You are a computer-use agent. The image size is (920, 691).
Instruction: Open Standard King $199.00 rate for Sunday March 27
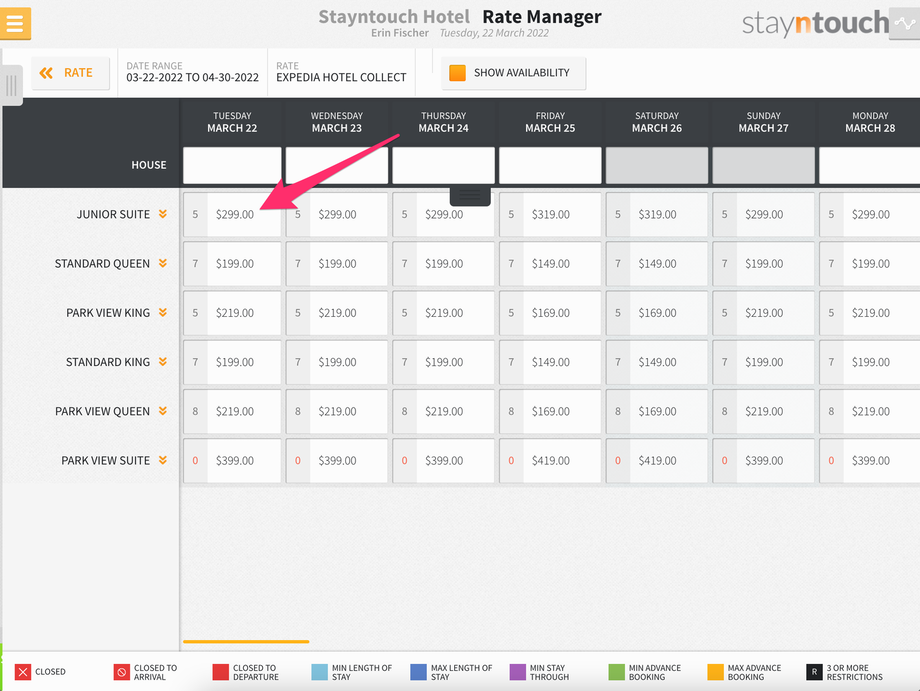tap(764, 363)
